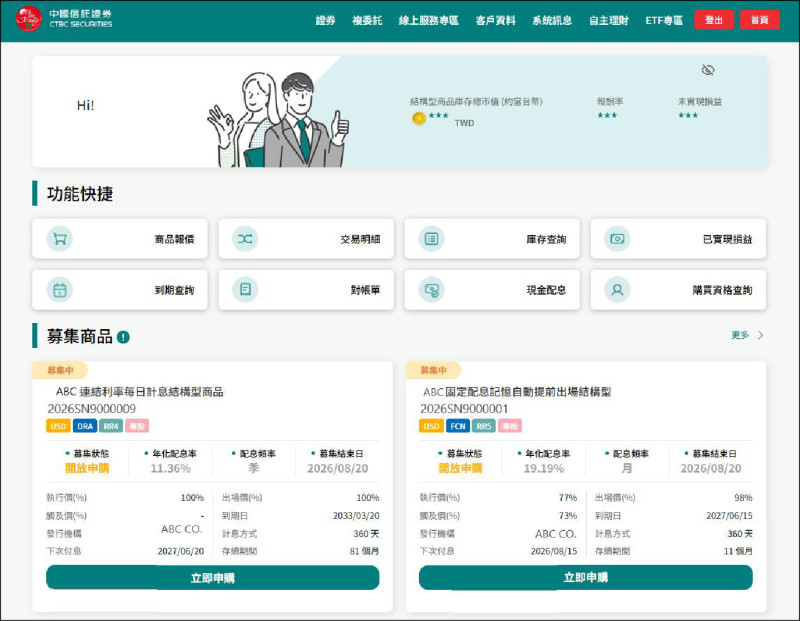Click the product code 2026SN9000001
The width and height of the screenshot is (800, 621).
pyautogui.click(x=464, y=409)
